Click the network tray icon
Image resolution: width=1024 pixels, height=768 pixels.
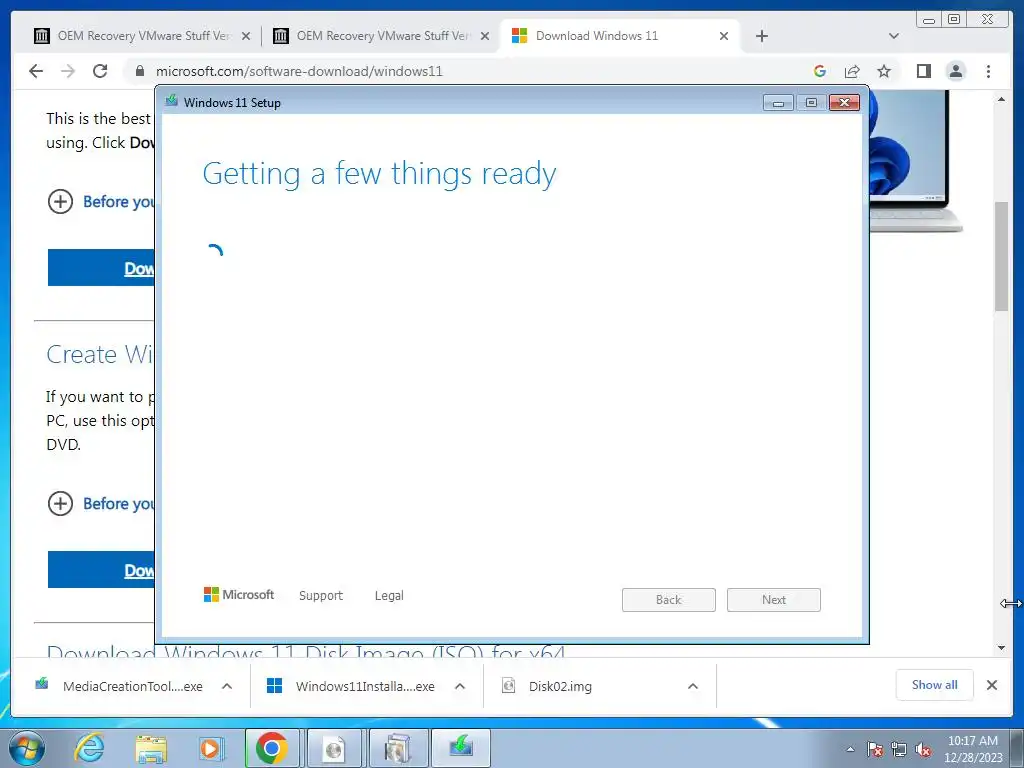[x=899, y=750]
